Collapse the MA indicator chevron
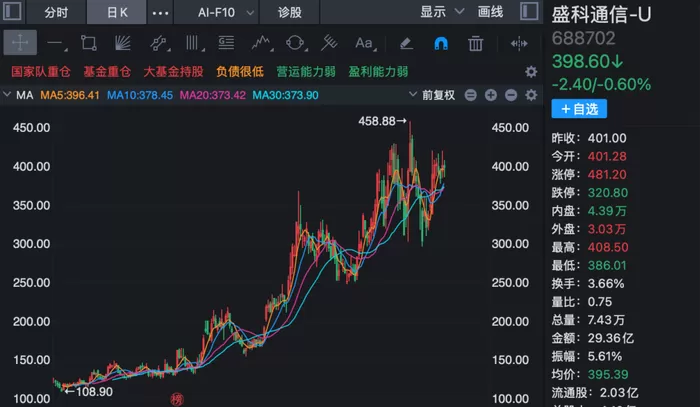The width and height of the screenshot is (700, 407). (x=7, y=95)
